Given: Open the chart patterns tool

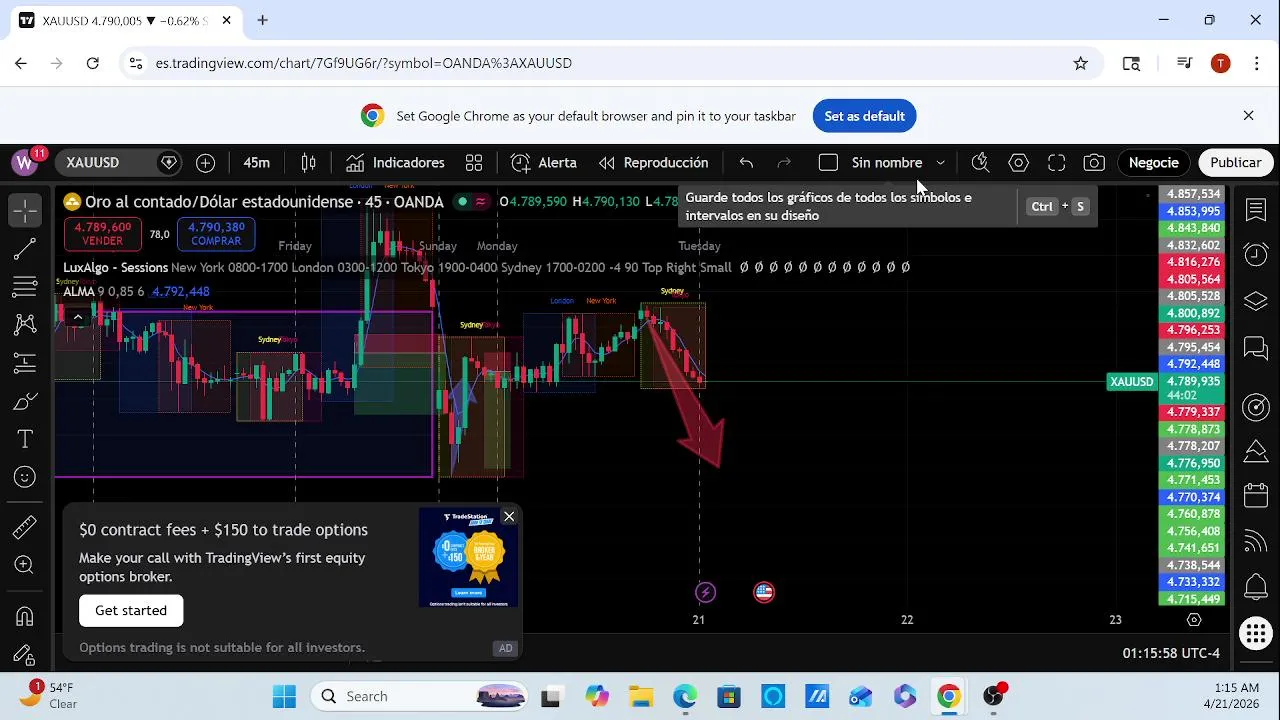Looking at the screenshot, I should click(x=25, y=325).
